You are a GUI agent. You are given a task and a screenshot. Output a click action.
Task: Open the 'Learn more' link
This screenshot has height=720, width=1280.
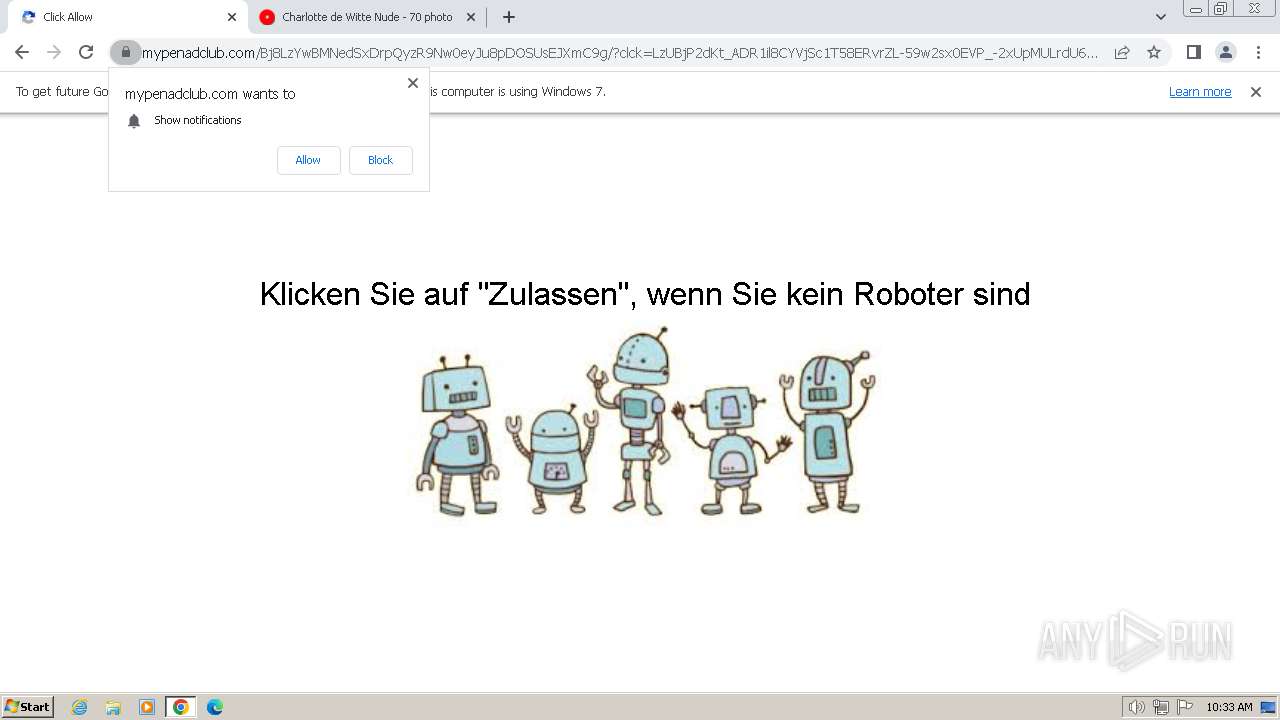1200,92
